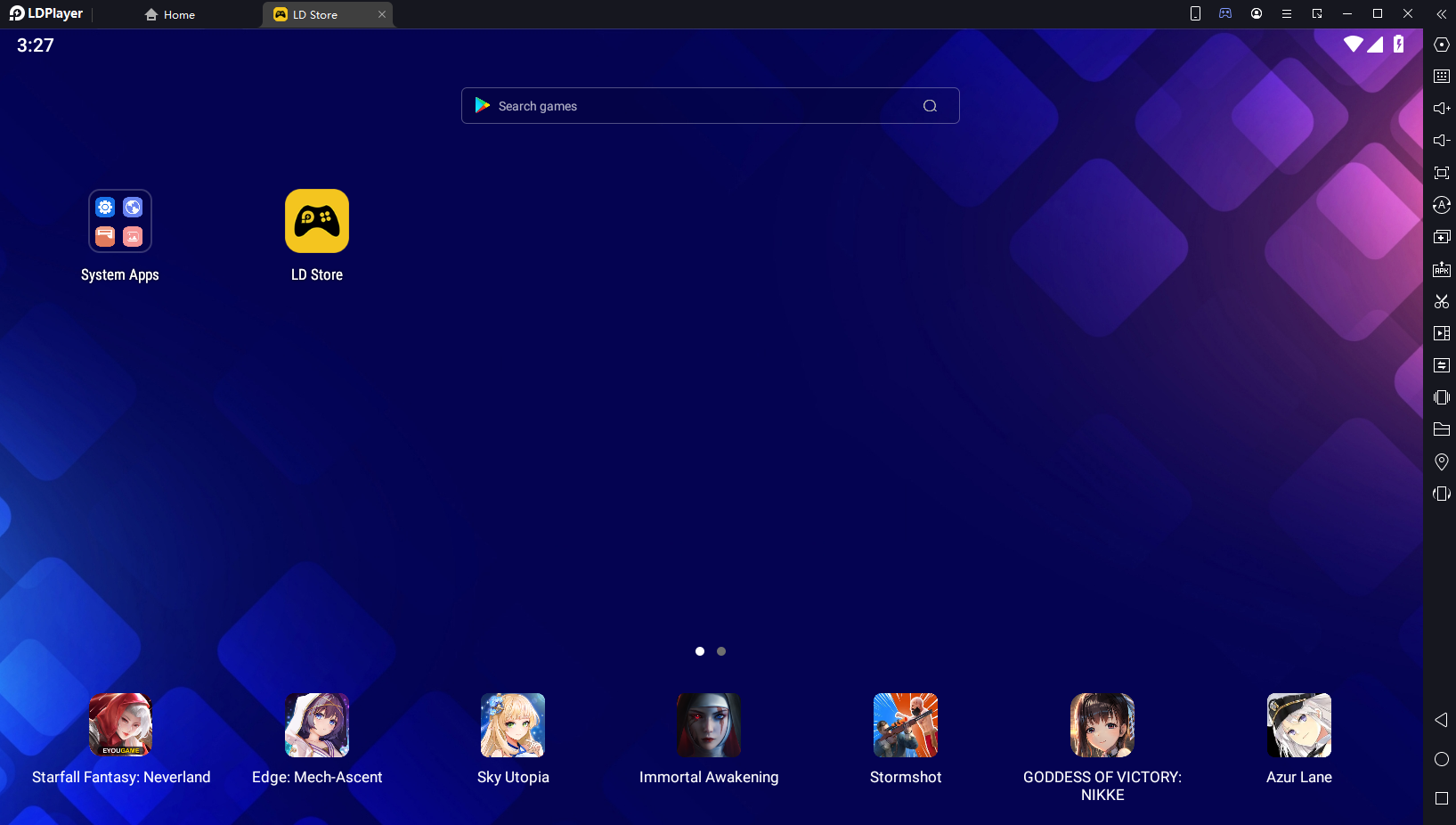Tap the Android Back triangle button
Viewport: 1456px width, 825px height.
point(1441,720)
